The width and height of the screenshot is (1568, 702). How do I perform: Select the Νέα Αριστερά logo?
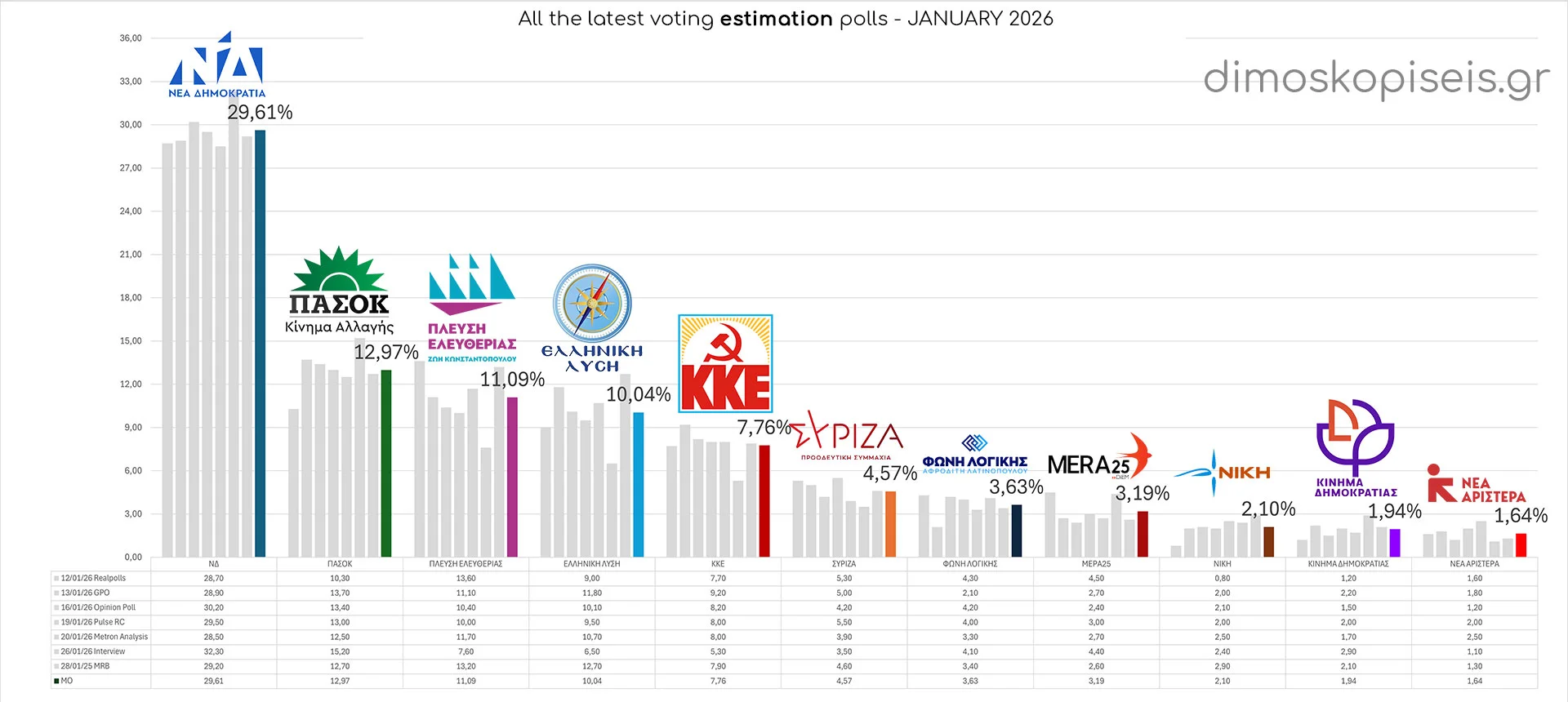(1476, 484)
